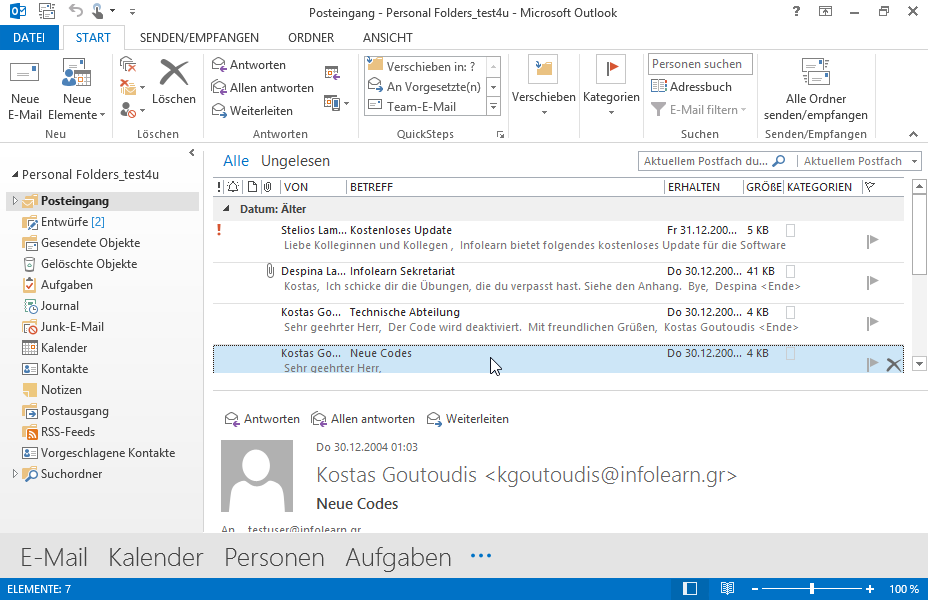Open the Help question mark
The height and width of the screenshot is (600, 928).
796,11
